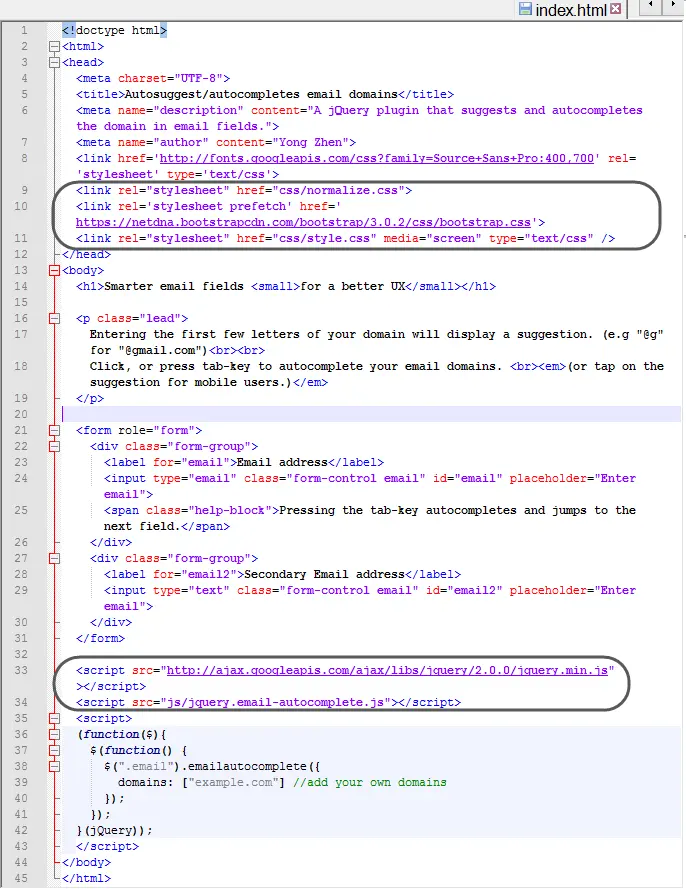Screen dimensions: 686x889
Task: Click the '.email' selector string
Action: tap(146, 767)
